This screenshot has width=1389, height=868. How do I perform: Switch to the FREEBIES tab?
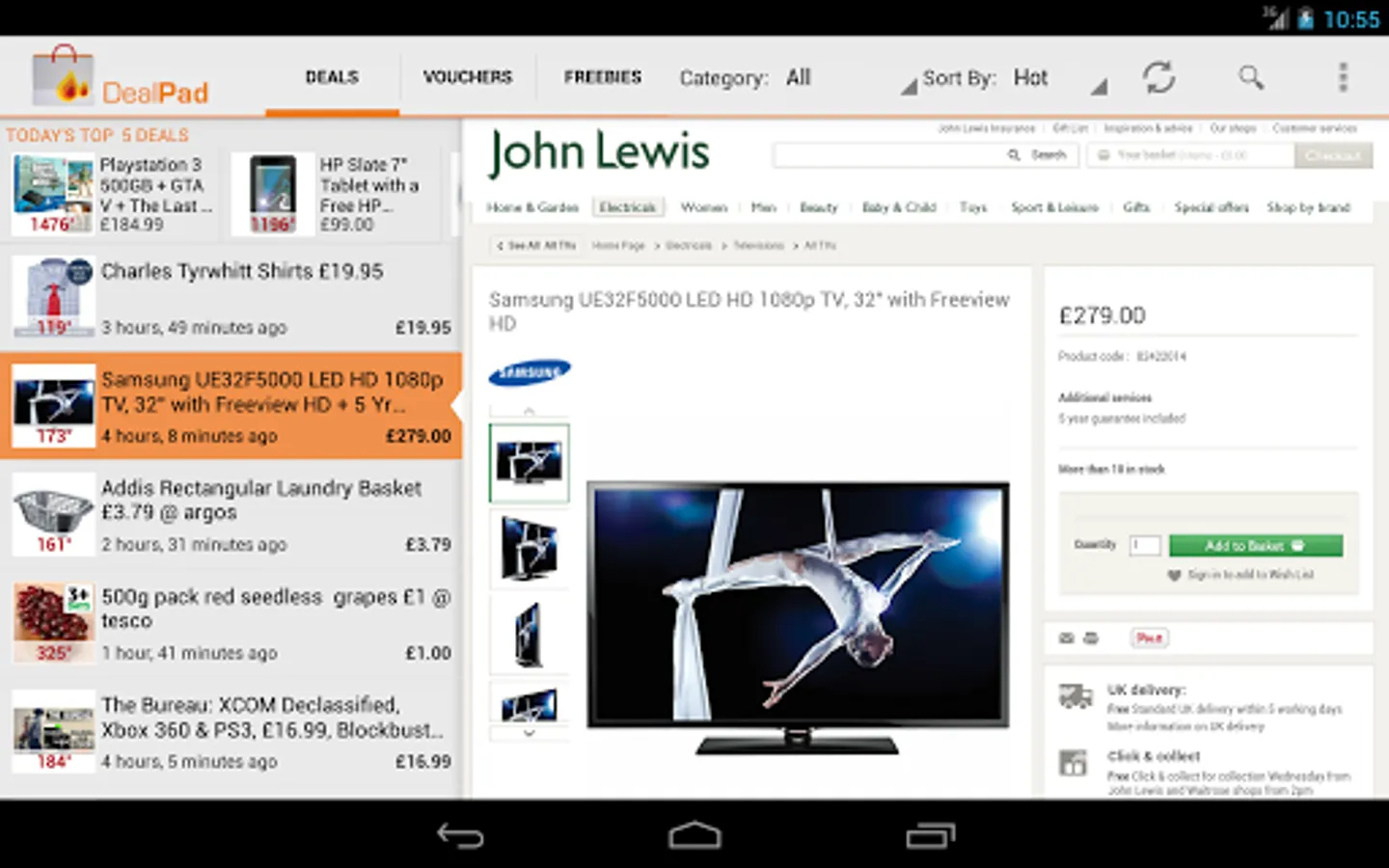603,77
